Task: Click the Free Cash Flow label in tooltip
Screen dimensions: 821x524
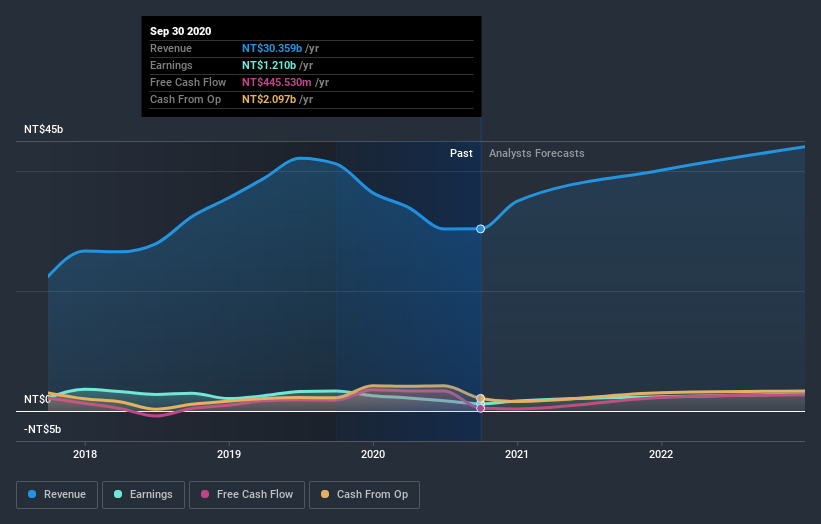Action: [x=188, y=82]
